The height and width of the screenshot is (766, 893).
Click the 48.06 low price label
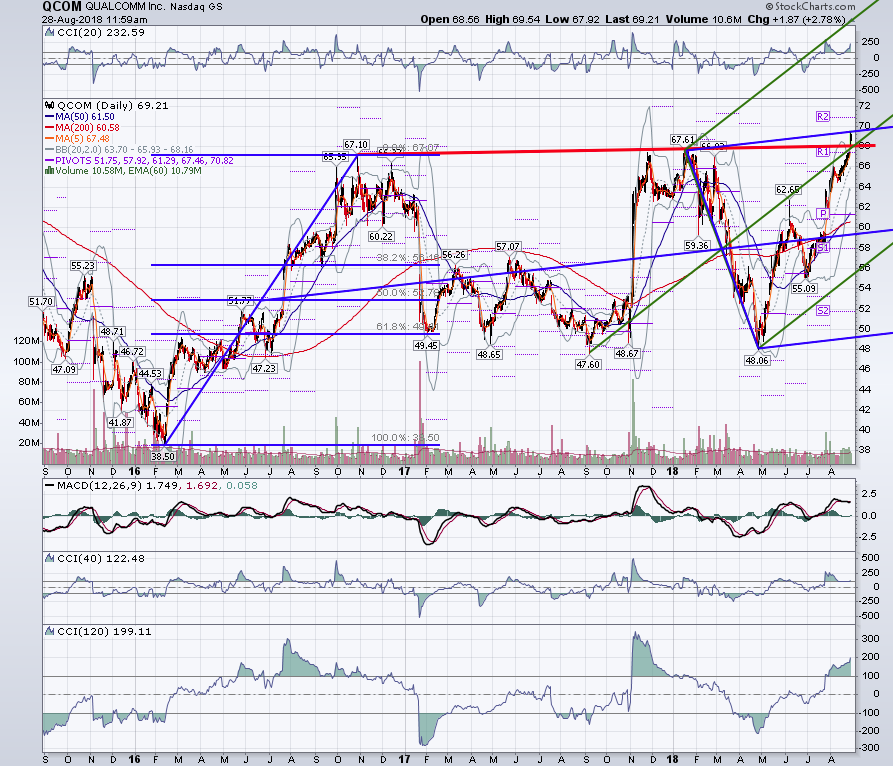pyautogui.click(x=757, y=361)
